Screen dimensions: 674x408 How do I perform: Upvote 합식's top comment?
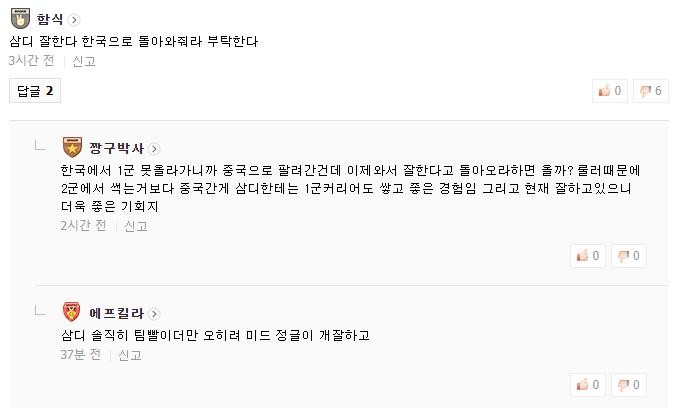pos(610,91)
